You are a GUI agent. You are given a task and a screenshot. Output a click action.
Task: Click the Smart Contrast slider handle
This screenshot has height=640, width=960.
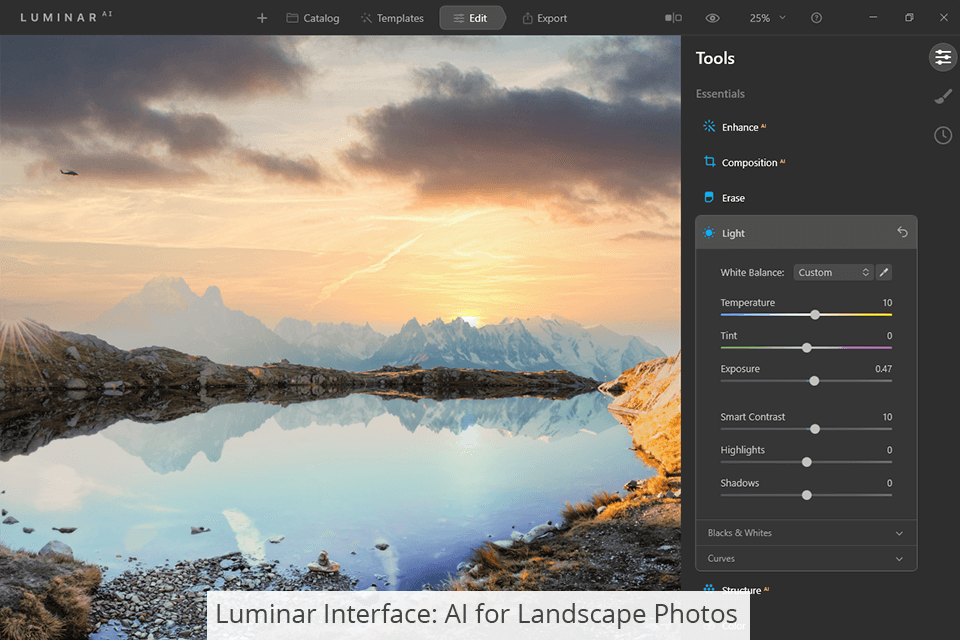[815, 429]
